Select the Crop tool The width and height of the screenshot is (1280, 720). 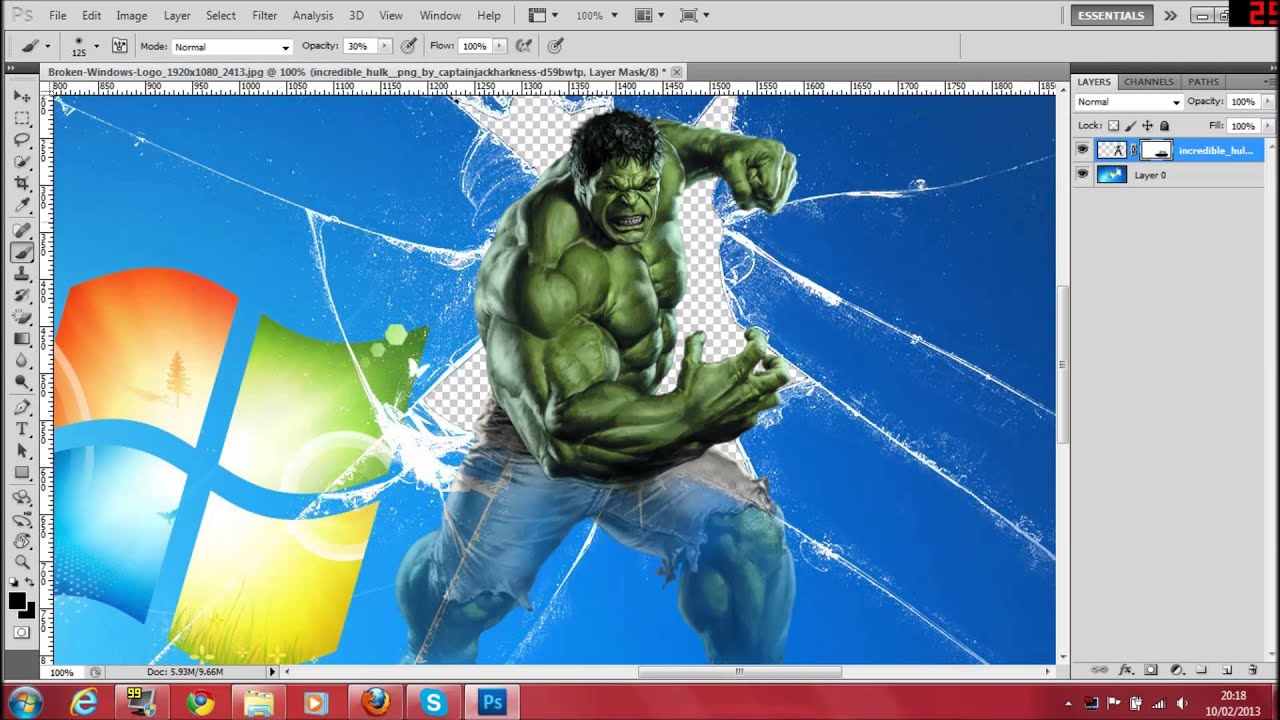(21, 184)
